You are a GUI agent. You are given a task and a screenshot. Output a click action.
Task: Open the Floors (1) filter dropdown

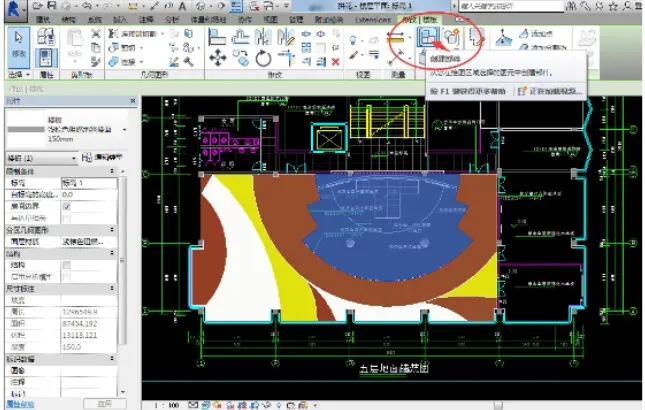click(42, 158)
